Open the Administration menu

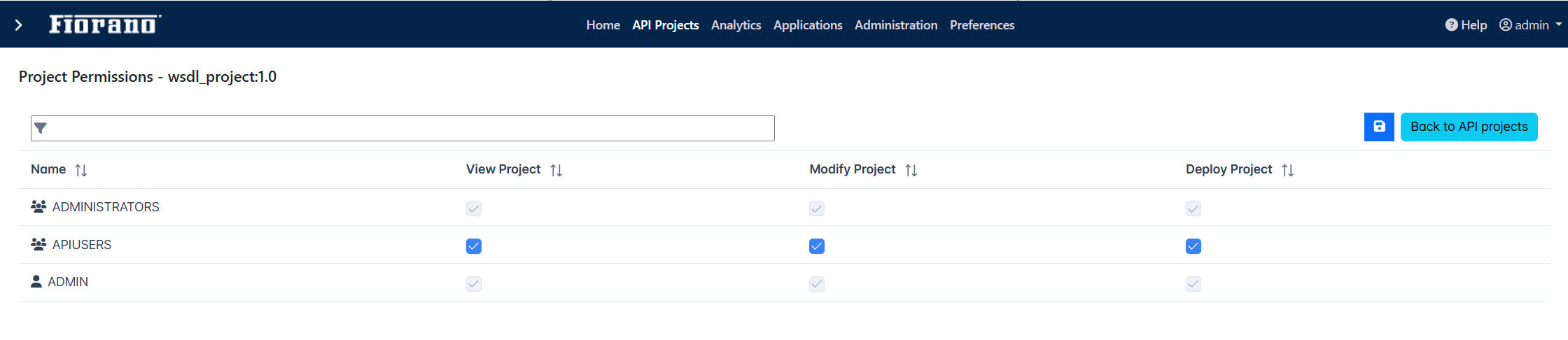(896, 25)
